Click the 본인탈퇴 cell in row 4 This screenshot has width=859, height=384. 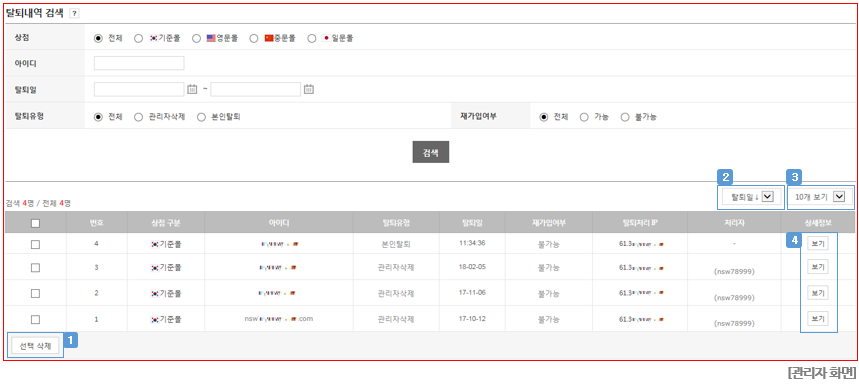[x=396, y=245]
